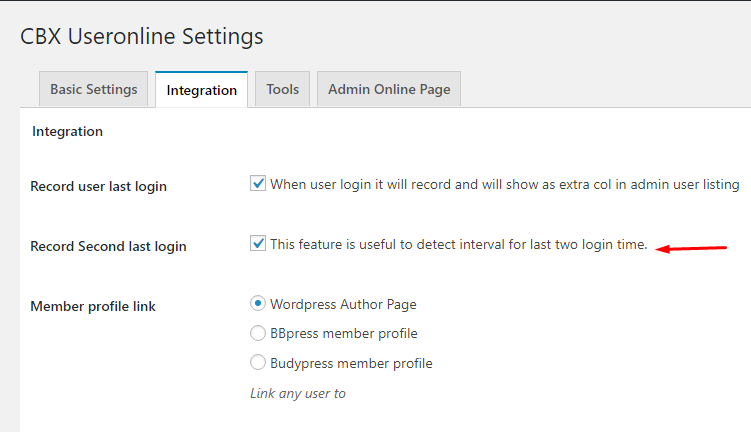Click the 'Link any user to' help text

pyautogui.click(x=297, y=393)
